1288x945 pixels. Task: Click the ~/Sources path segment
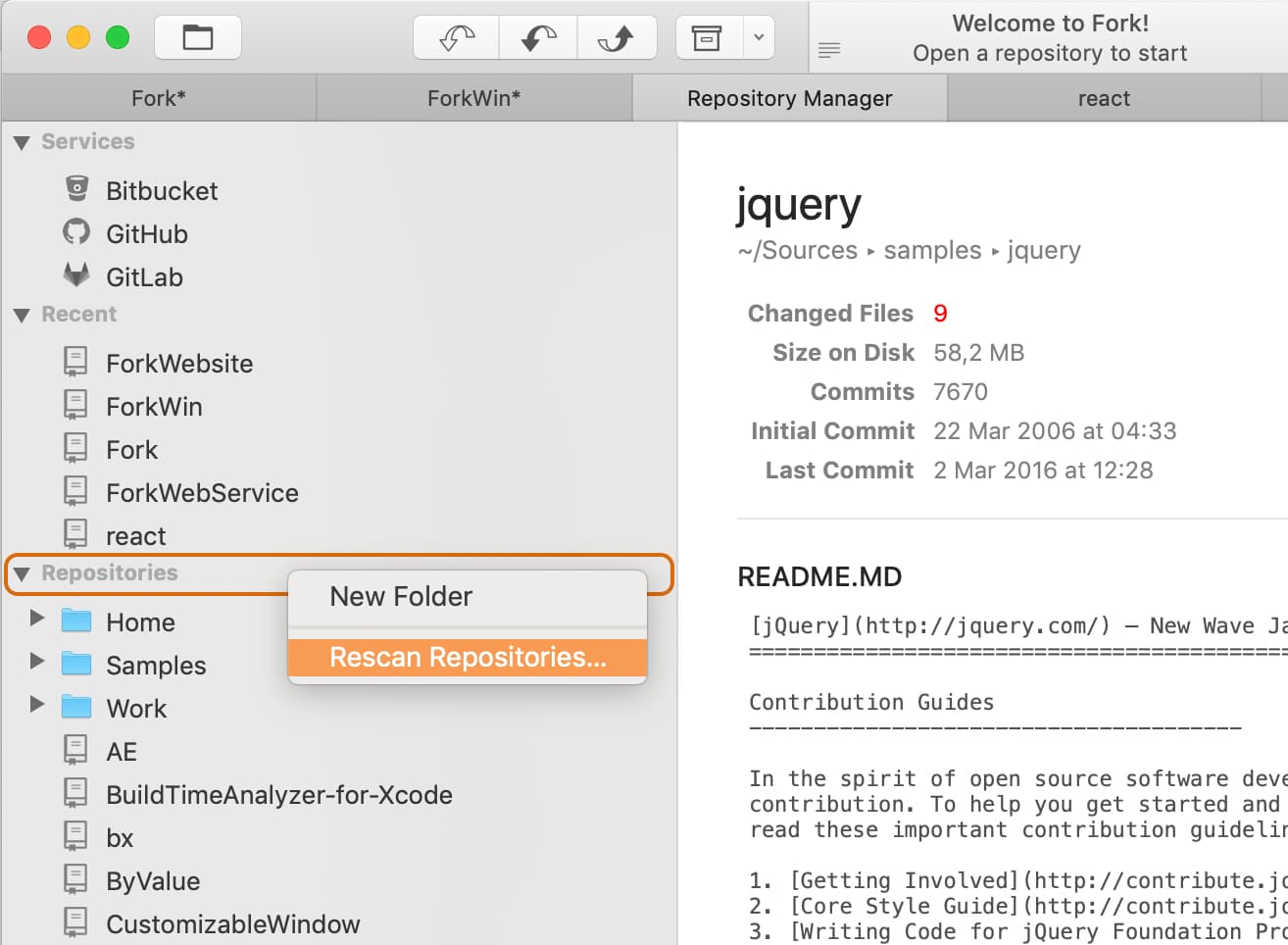pyautogui.click(x=798, y=251)
